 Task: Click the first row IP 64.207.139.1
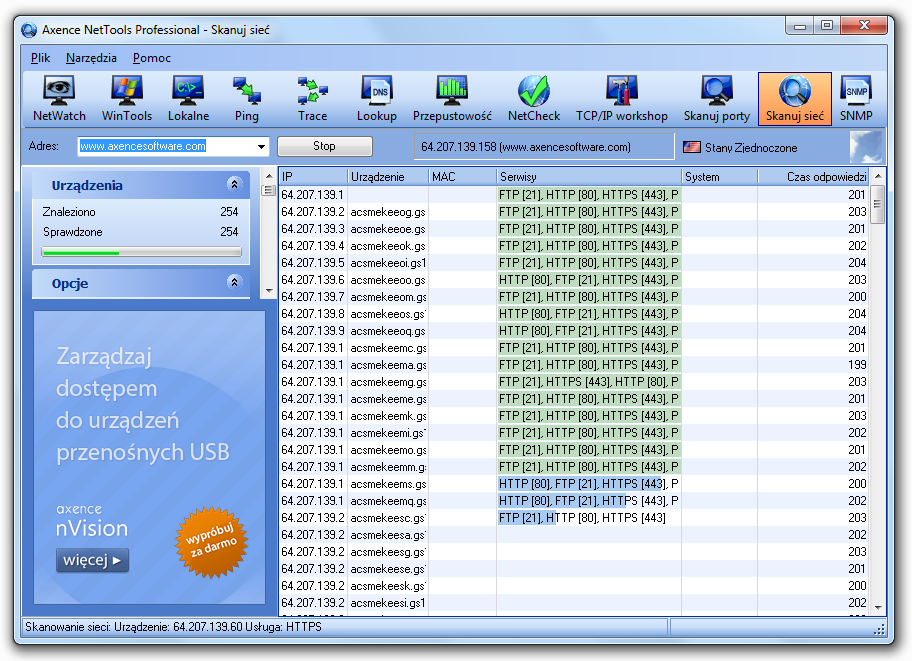pyautogui.click(x=312, y=194)
